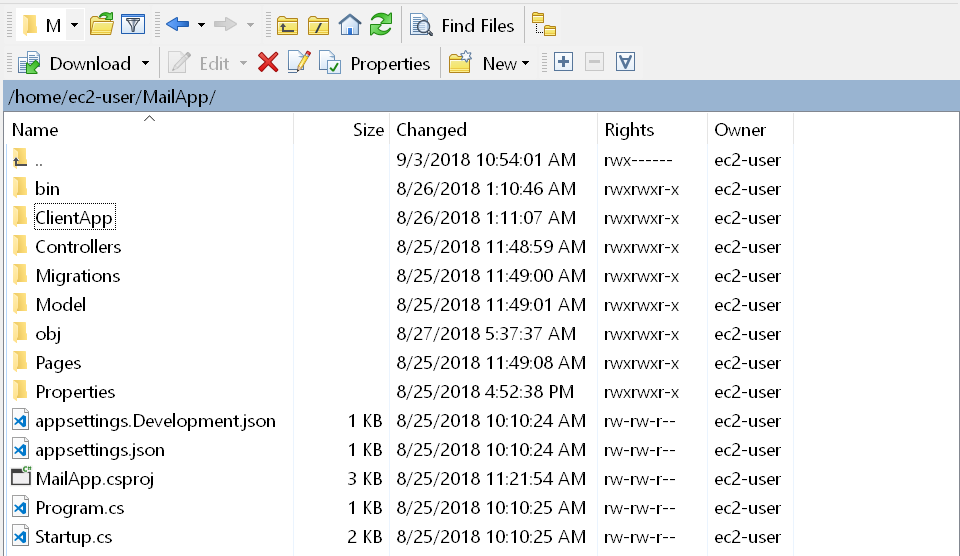
Task: Expand the Download dropdown arrow
Action: click(x=145, y=63)
